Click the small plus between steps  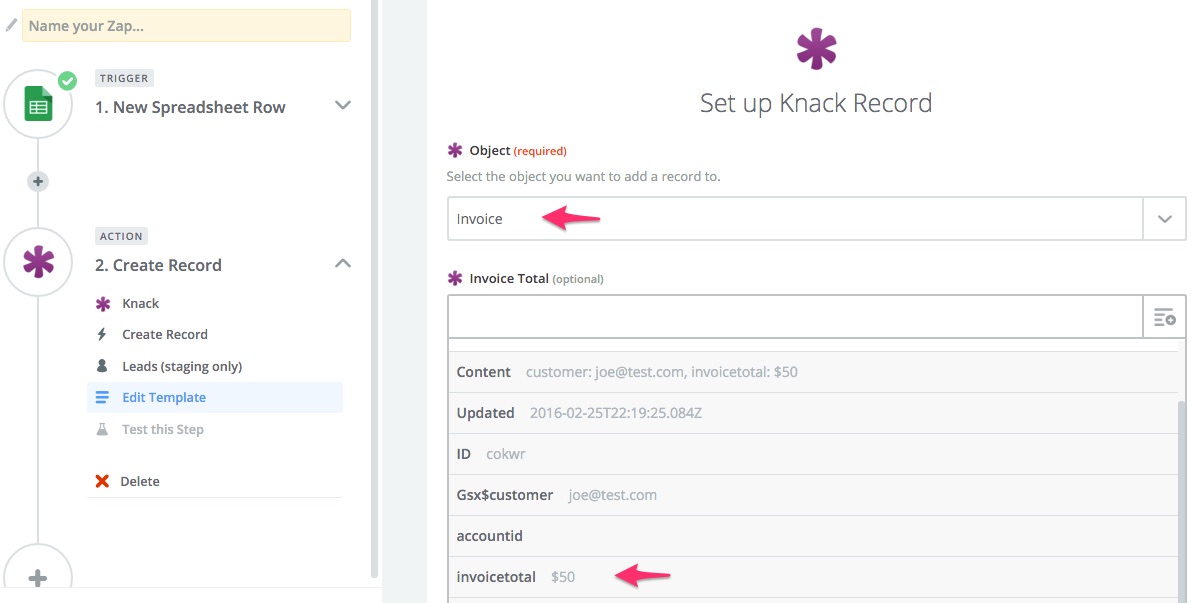(38, 182)
